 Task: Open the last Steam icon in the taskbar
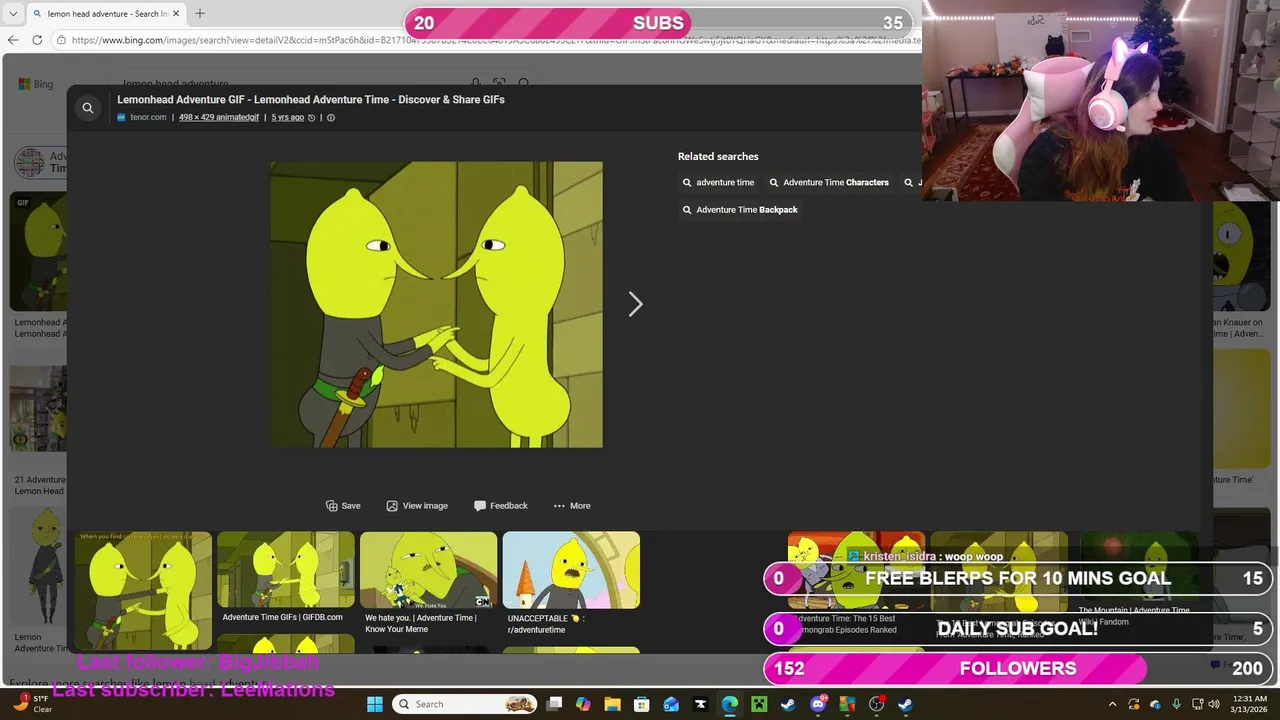(x=906, y=704)
